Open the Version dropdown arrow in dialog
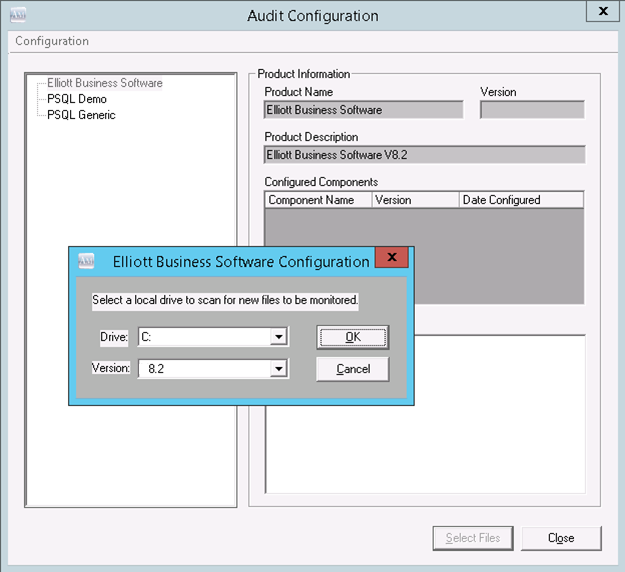This screenshot has height=572, width=625. pyautogui.click(x=279, y=369)
